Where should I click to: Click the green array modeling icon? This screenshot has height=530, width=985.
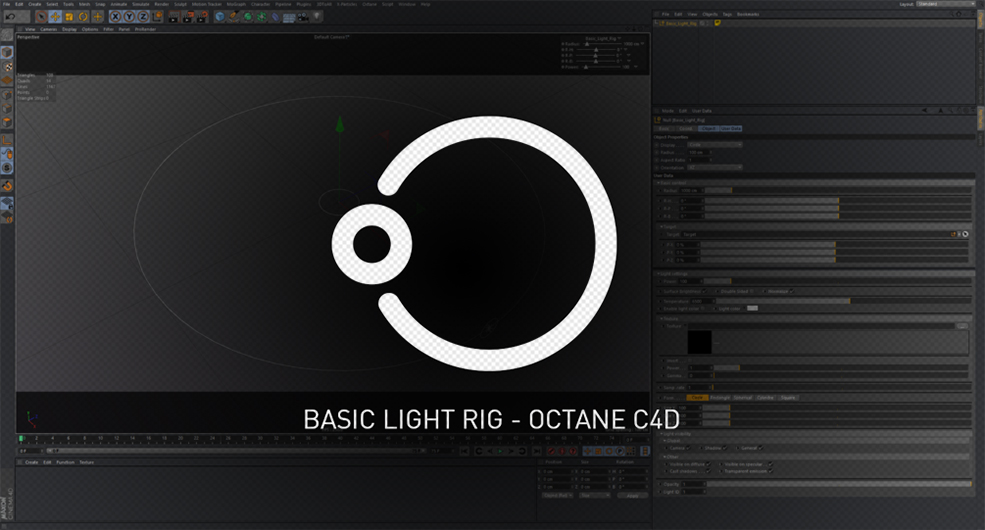click(x=261, y=17)
